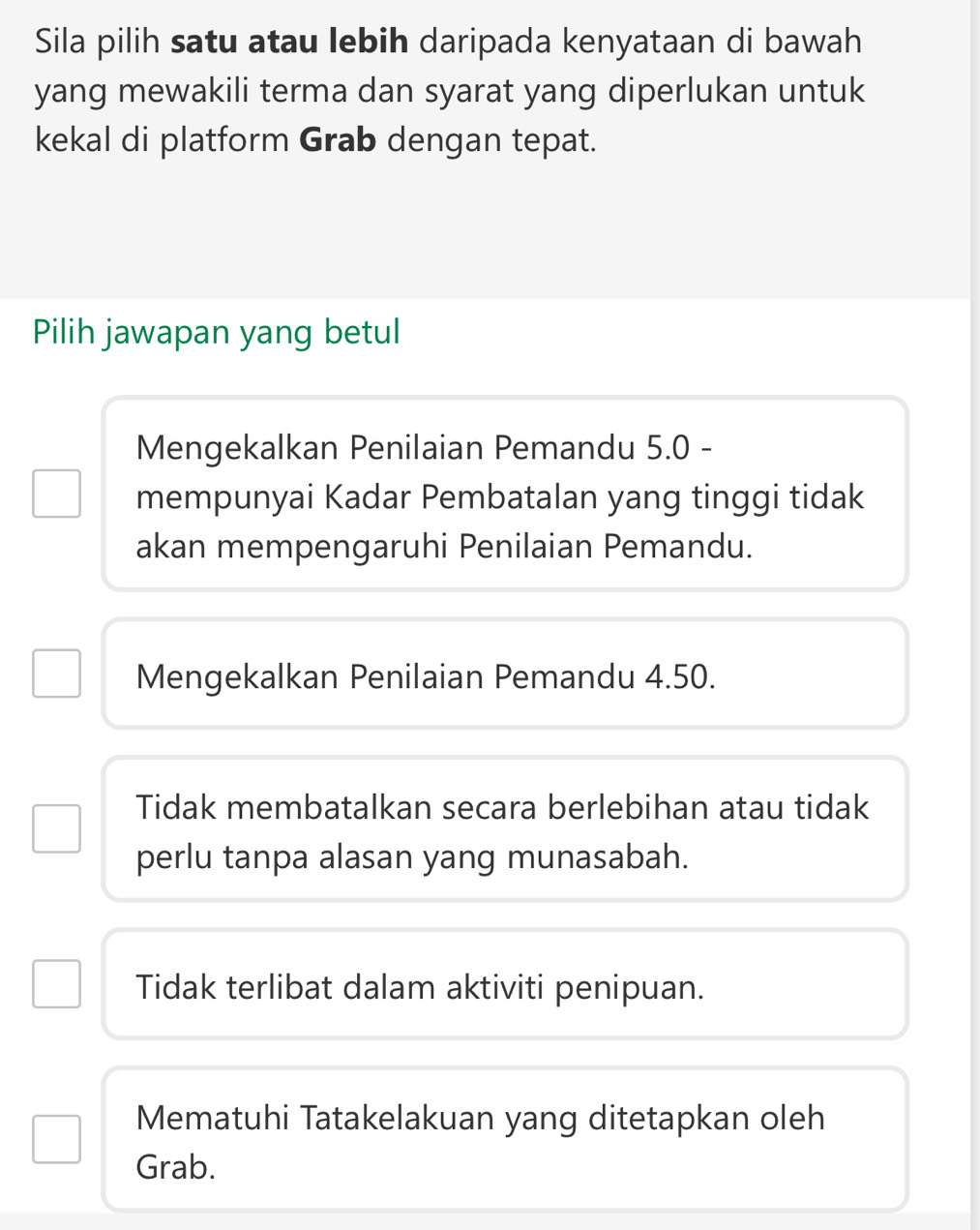Screen dimensions: 980x1230
Task: Click the text perlu tanpa alasan yang munasabah
Action: pos(413,855)
